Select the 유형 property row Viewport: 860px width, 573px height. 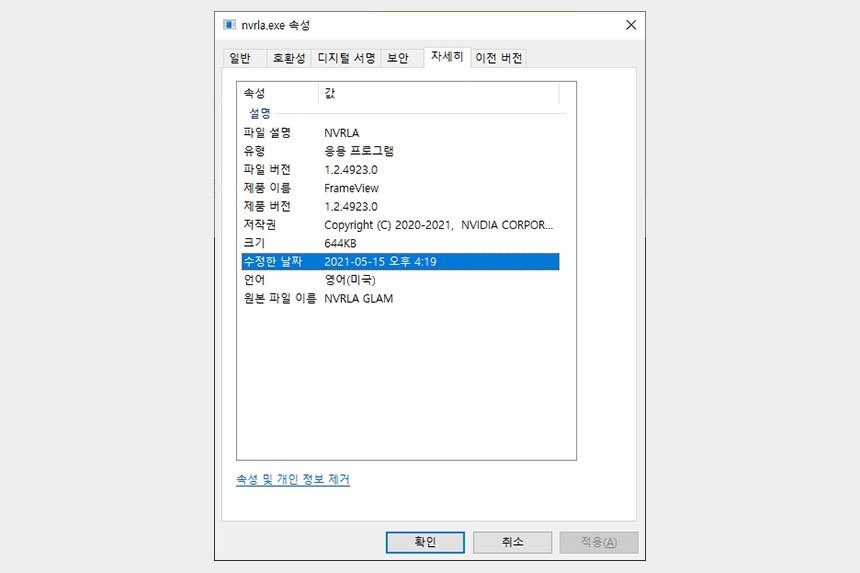click(x=400, y=151)
